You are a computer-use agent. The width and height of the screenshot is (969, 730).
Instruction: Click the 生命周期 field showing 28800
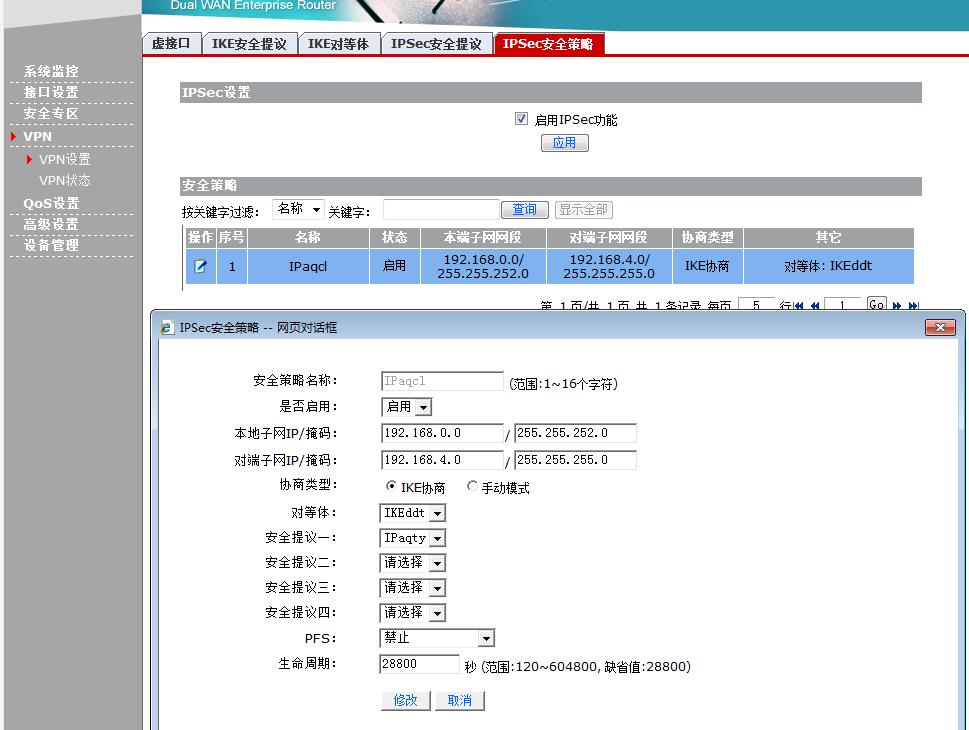pos(419,664)
